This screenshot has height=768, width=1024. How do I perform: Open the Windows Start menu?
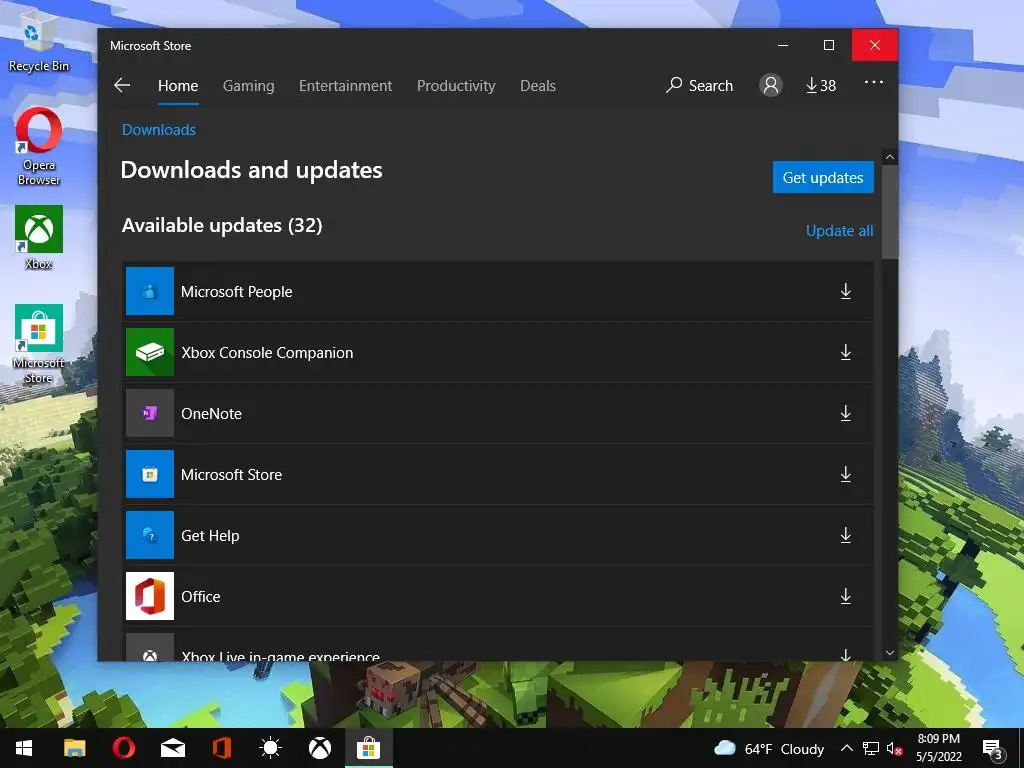(x=24, y=748)
